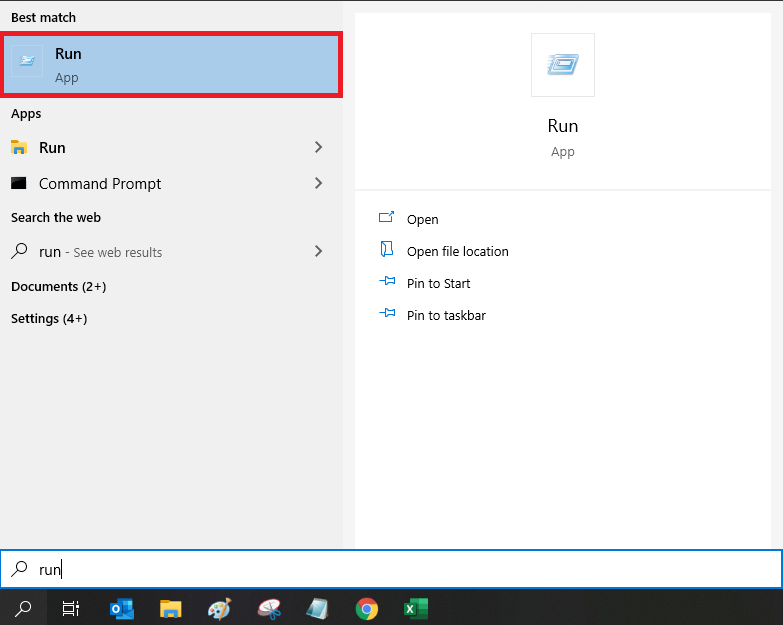
Task: Click the search magnifier taskbar button
Action: point(23,608)
